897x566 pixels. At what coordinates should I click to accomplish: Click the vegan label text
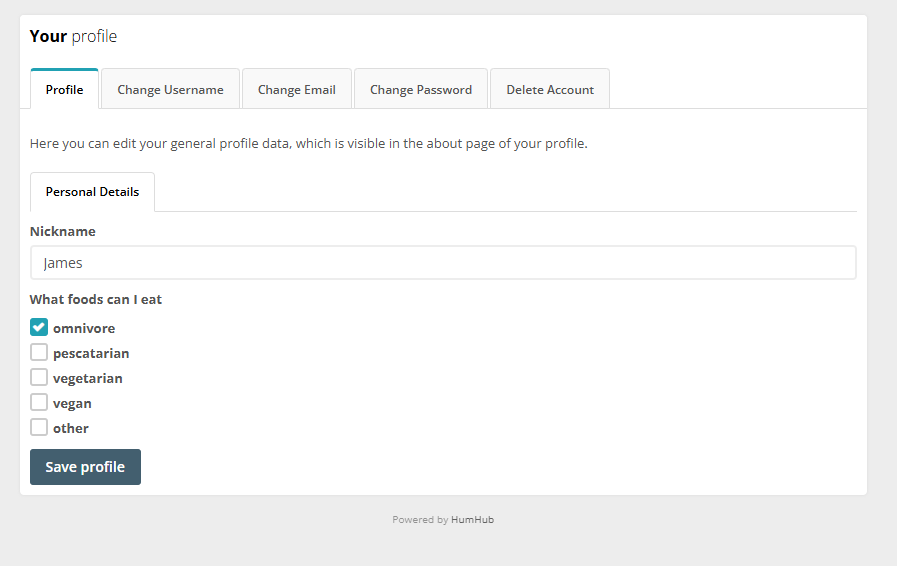pos(72,403)
